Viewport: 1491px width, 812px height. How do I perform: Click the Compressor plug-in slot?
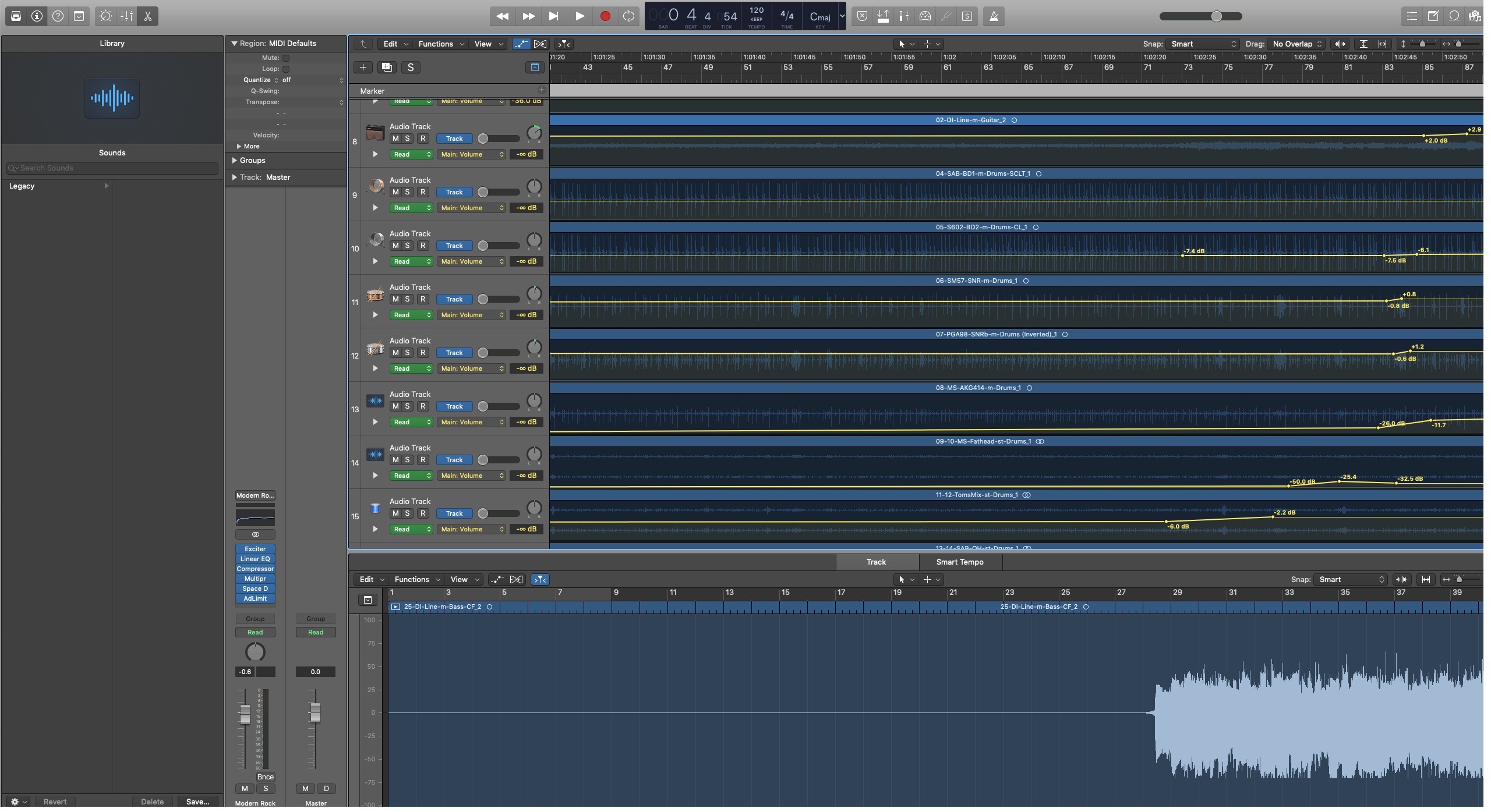pyautogui.click(x=255, y=569)
